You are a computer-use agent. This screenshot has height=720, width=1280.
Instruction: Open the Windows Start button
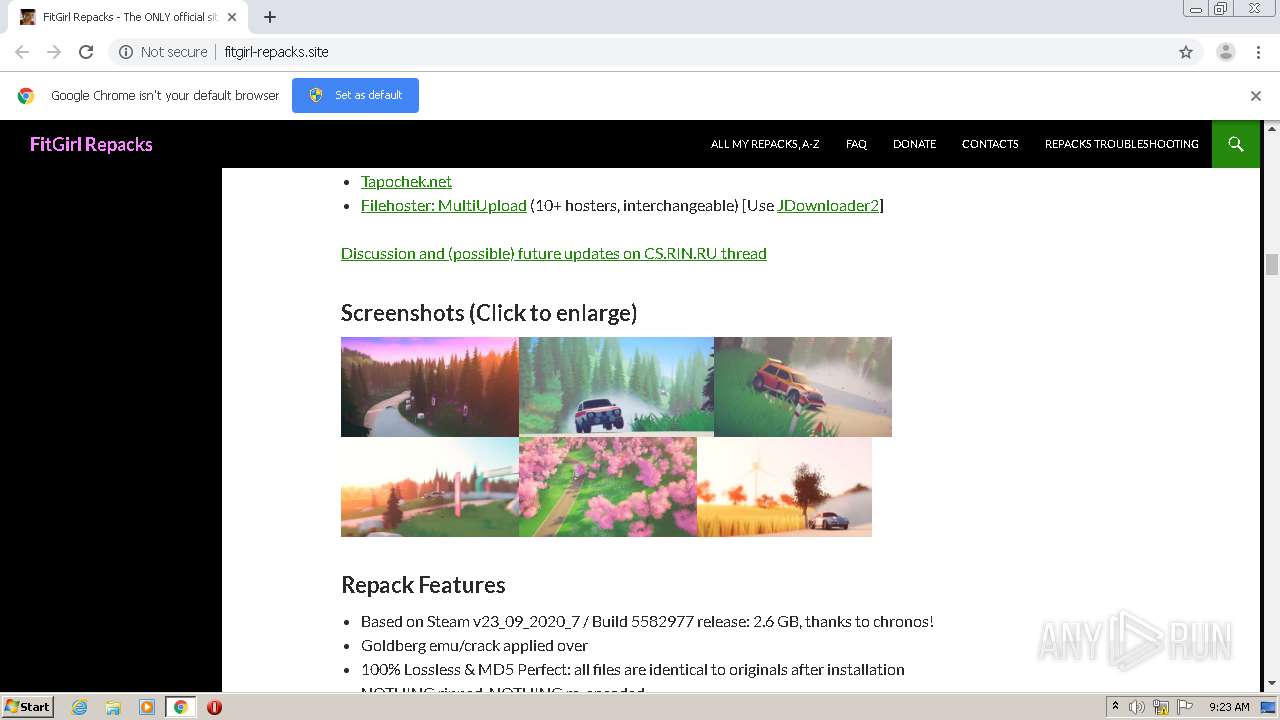click(x=27, y=706)
